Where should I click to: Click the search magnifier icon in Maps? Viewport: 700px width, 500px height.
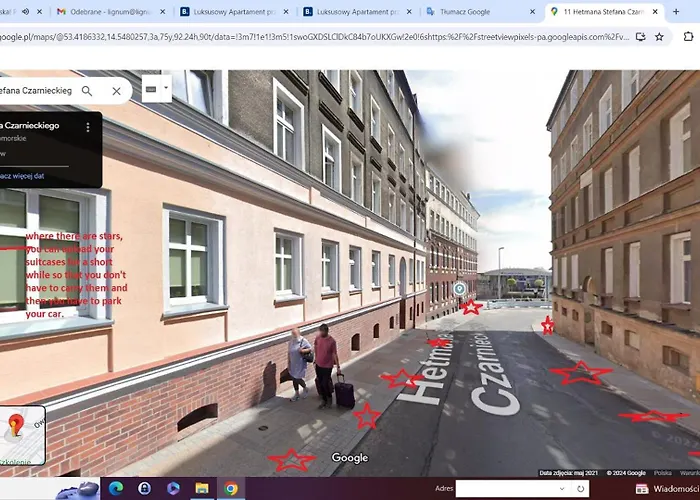tap(87, 91)
